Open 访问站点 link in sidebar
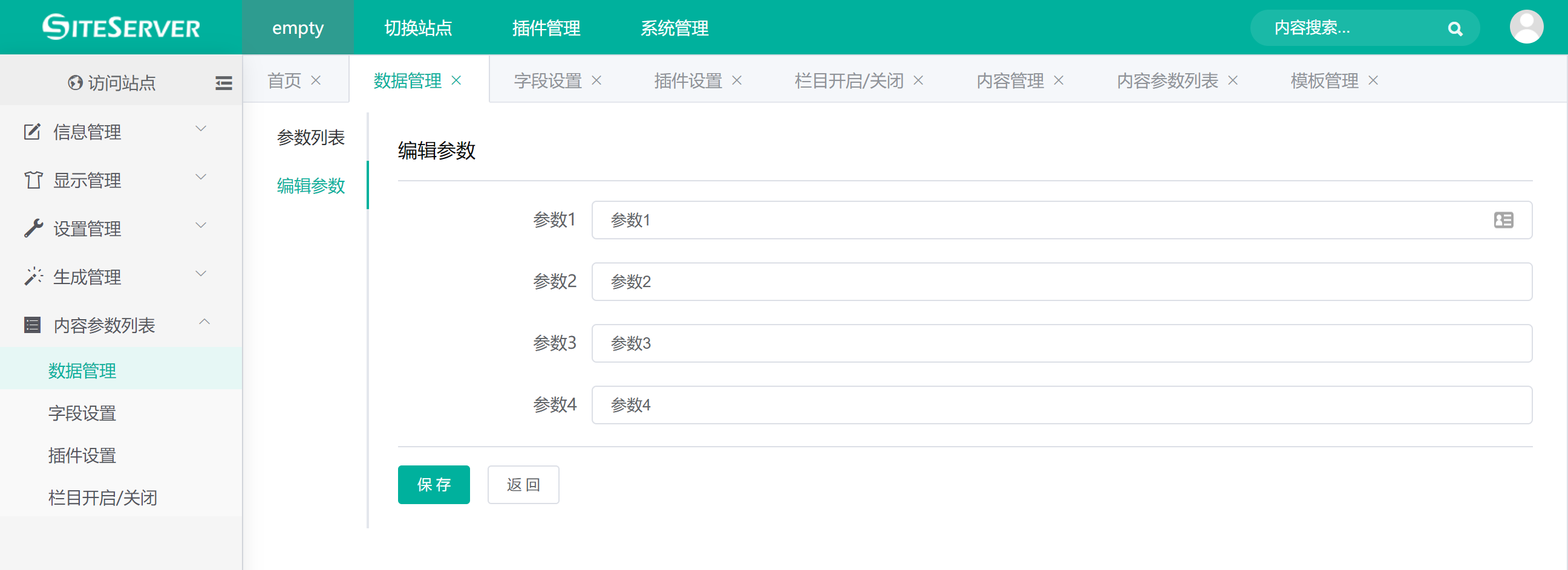Image resolution: width=1568 pixels, height=570 pixels. (x=113, y=83)
